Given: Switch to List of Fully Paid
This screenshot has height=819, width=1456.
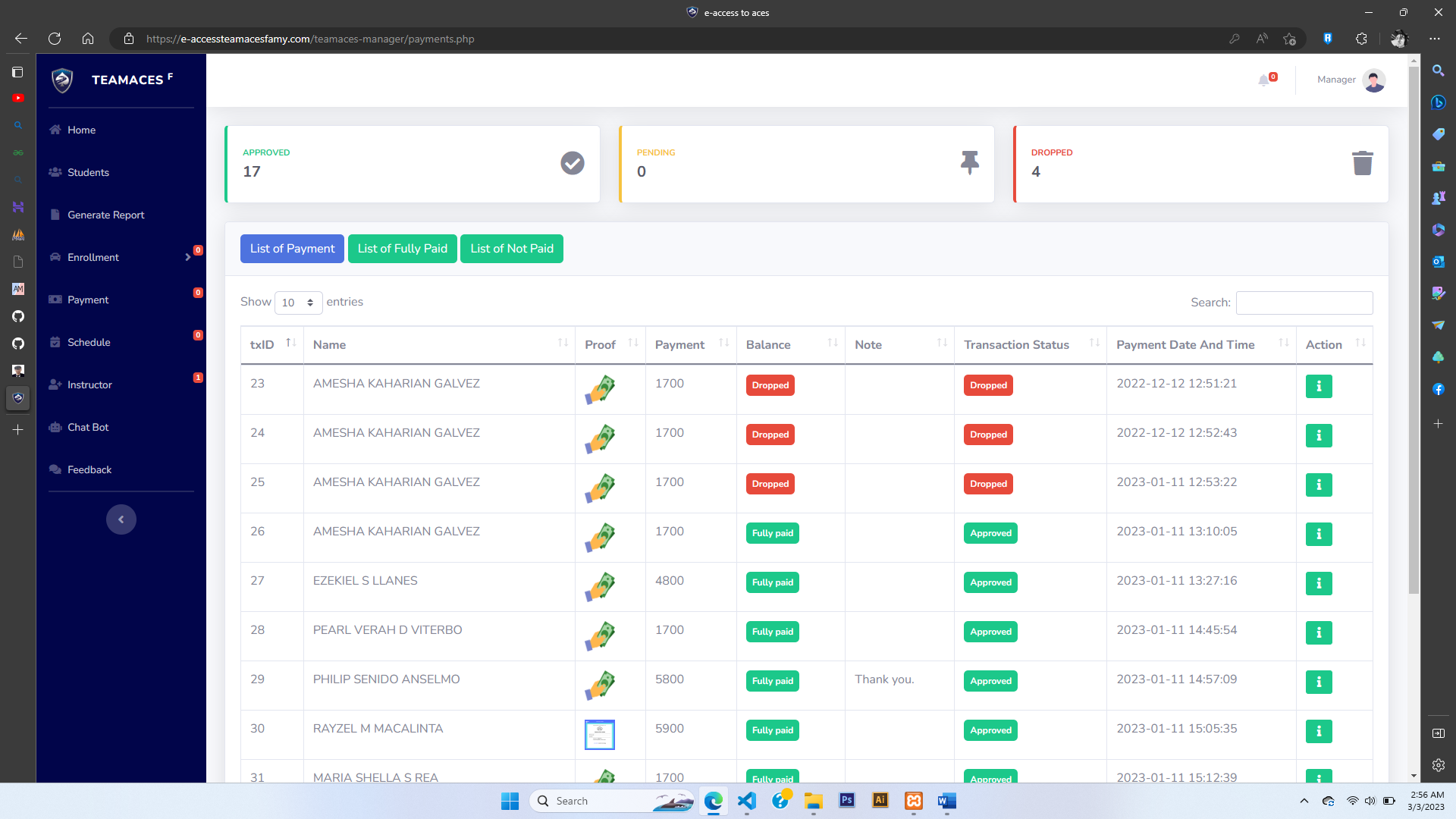Looking at the screenshot, I should [x=402, y=249].
